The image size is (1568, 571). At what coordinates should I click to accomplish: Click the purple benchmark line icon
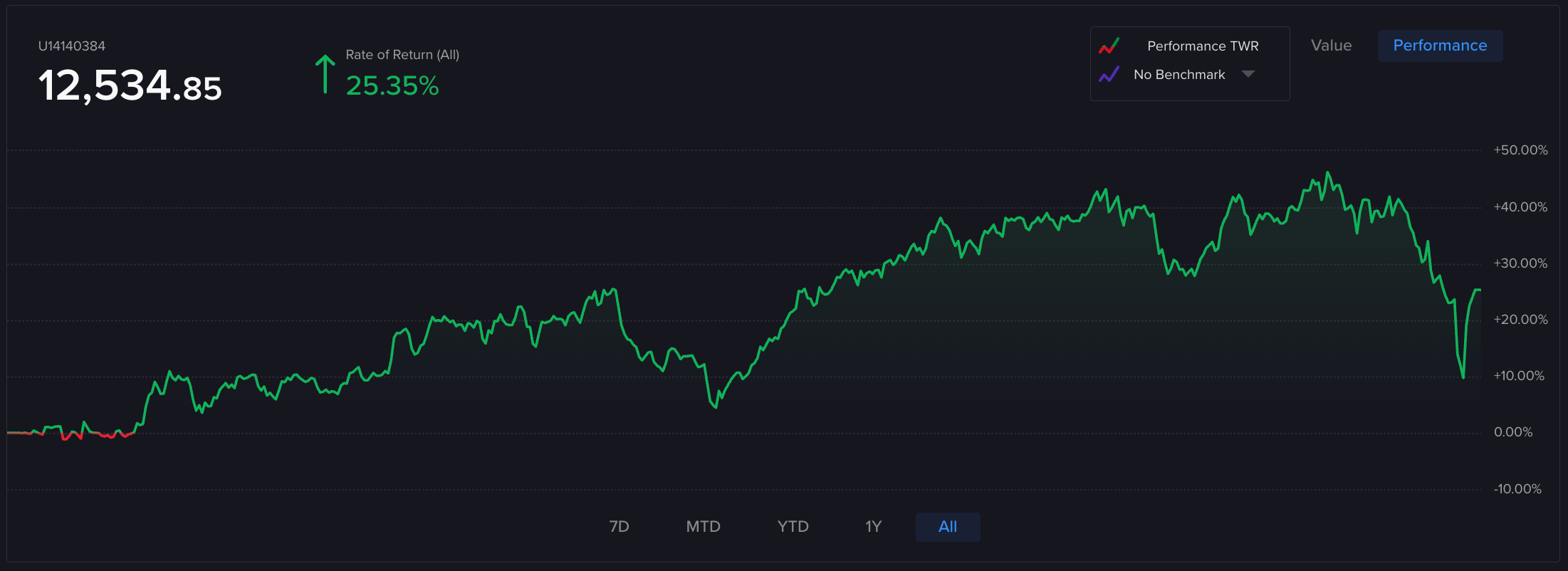coord(1109,74)
